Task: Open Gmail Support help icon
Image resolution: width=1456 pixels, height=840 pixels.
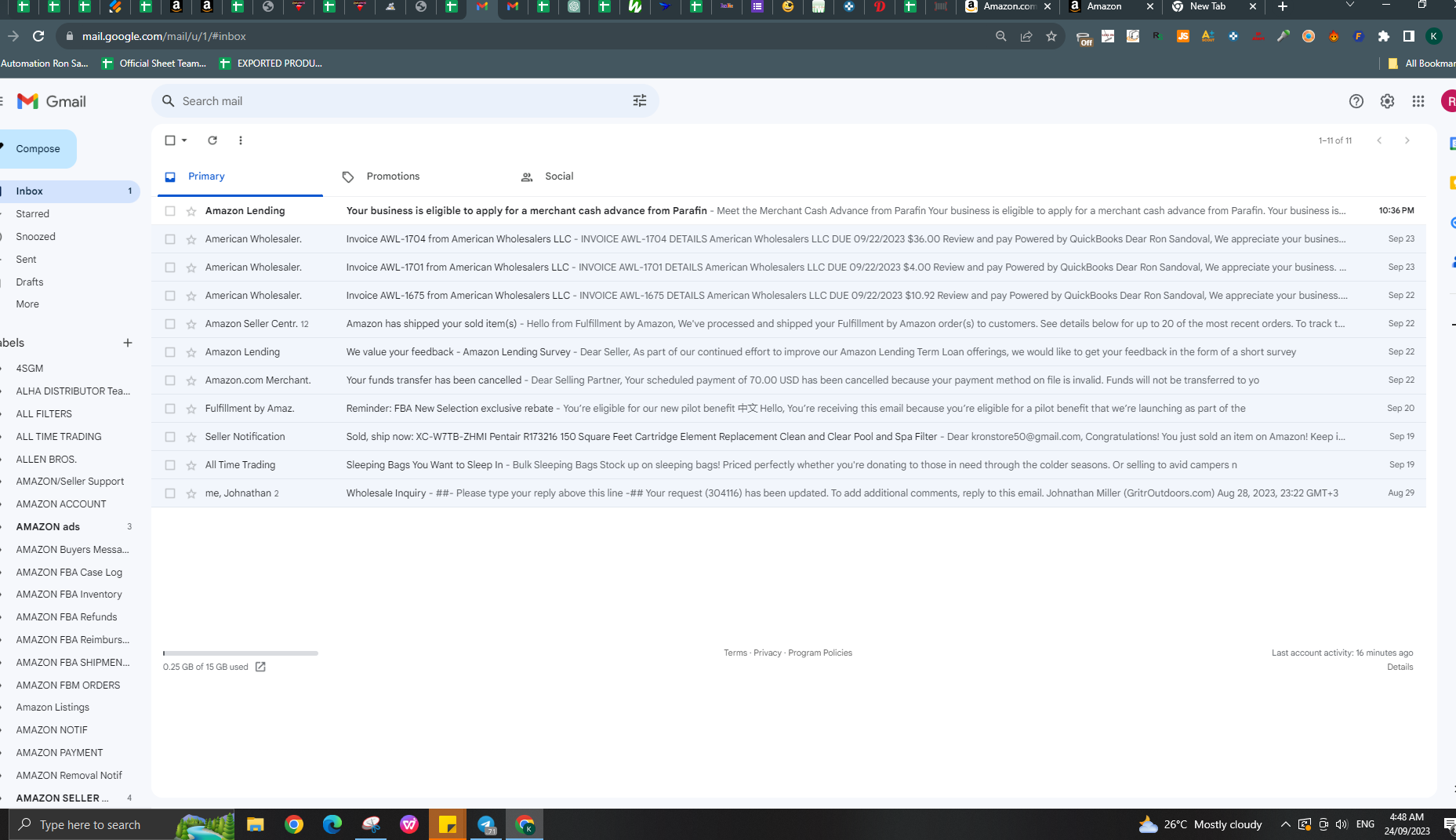Action: point(1356,101)
